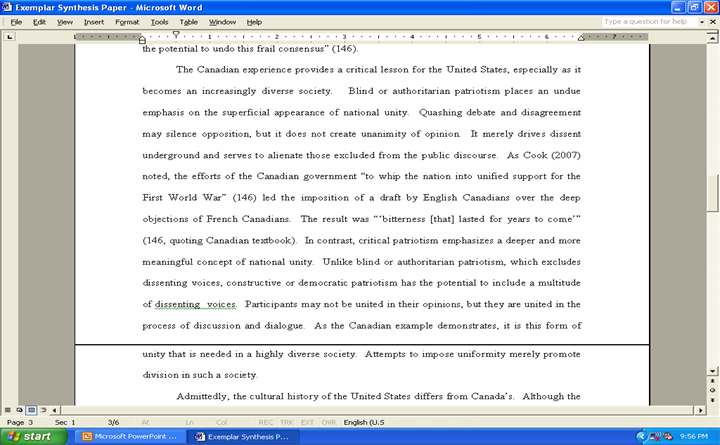720x445 pixels.
Task: Click Exemplar Synthesis Paper taskbar button
Action: click(244, 436)
